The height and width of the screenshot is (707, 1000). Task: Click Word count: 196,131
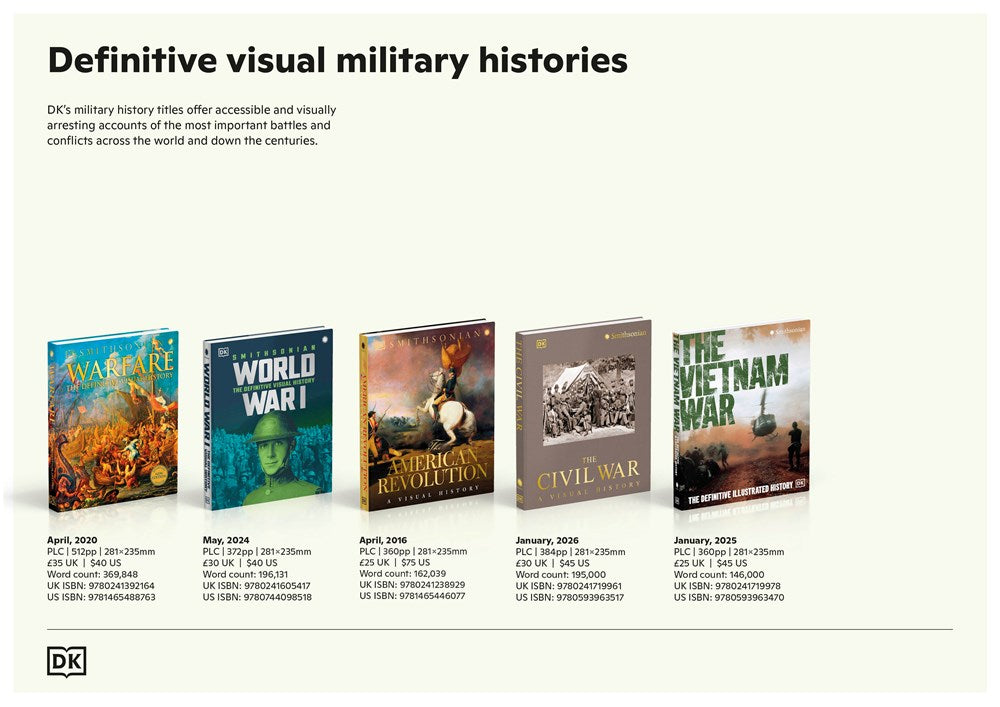pyautogui.click(x=246, y=574)
